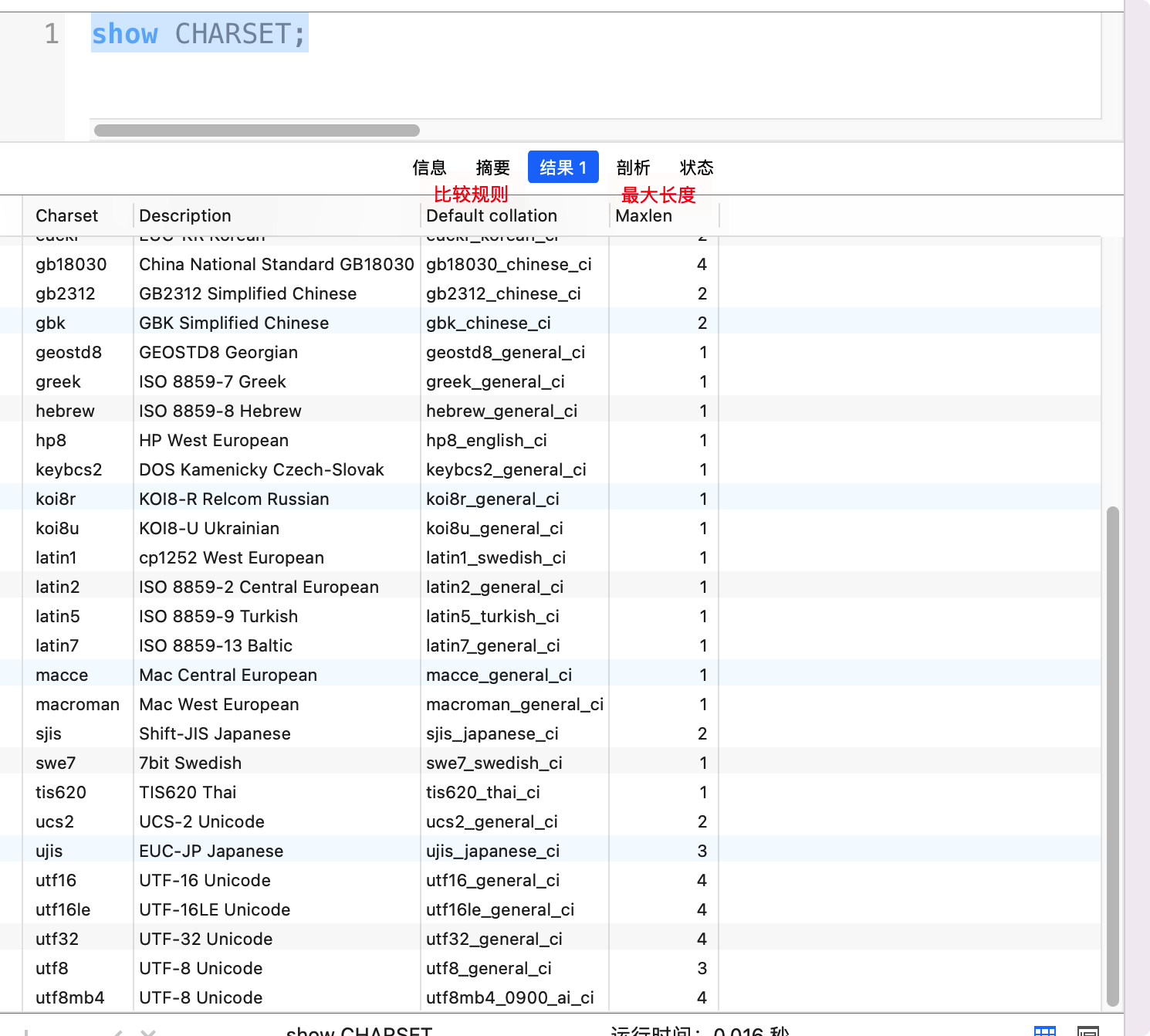
Task: Select the utf8mb4 charset cell
Action: (x=70, y=997)
